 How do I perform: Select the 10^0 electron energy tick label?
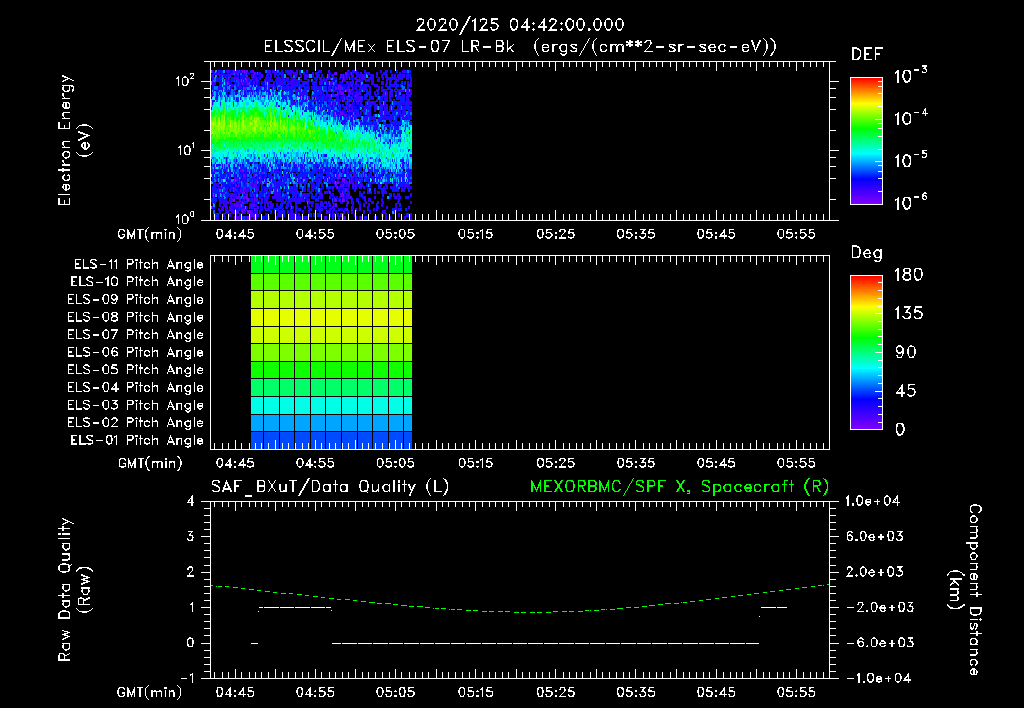click(185, 217)
